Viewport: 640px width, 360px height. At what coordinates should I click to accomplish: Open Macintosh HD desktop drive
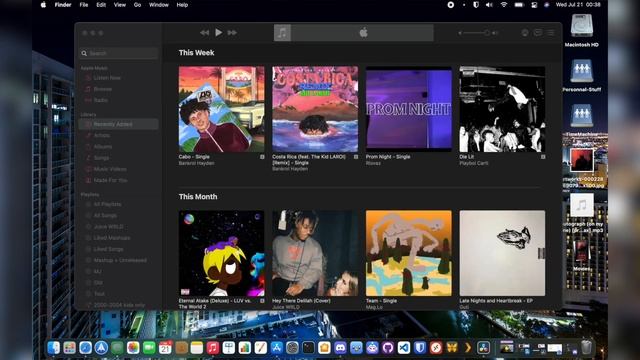[582, 27]
